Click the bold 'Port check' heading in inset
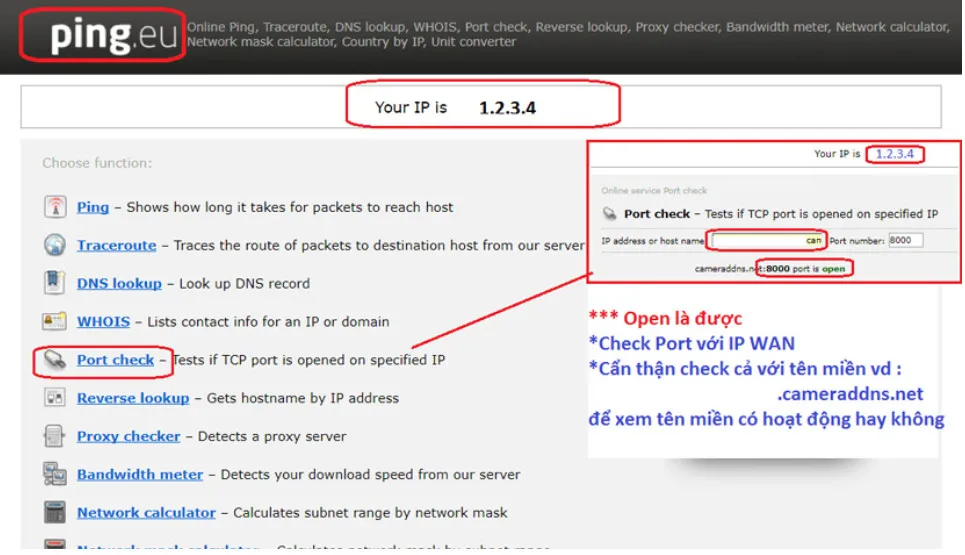Viewport: 965px width, 555px height. [657, 214]
